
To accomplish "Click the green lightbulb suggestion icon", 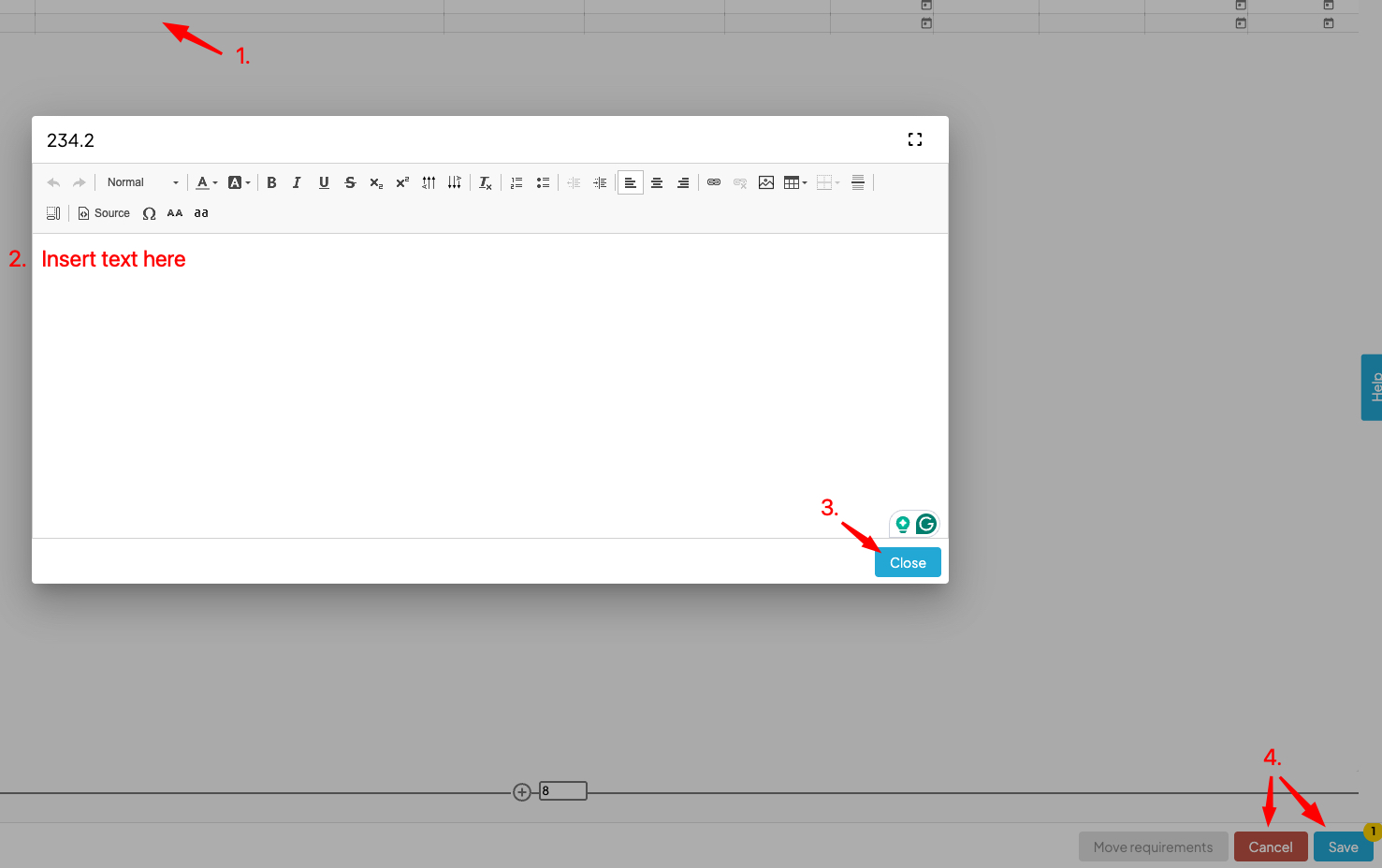I will 903,524.
